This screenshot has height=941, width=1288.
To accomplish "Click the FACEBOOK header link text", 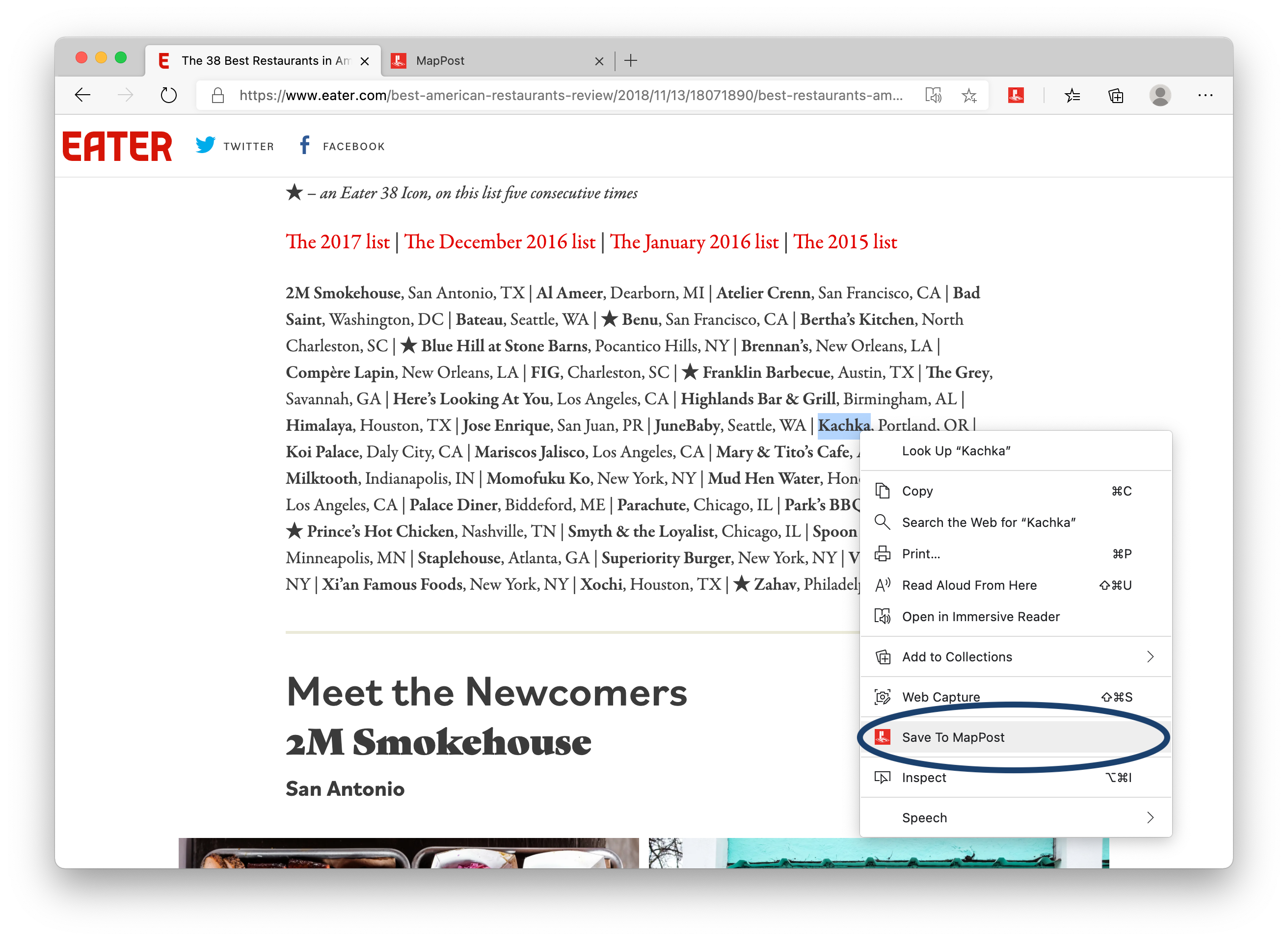I will click(354, 146).
